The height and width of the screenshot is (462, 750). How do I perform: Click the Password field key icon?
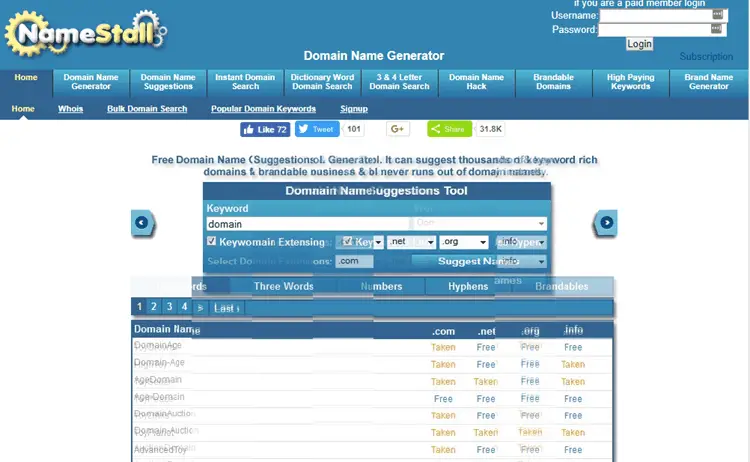[x=716, y=29]
